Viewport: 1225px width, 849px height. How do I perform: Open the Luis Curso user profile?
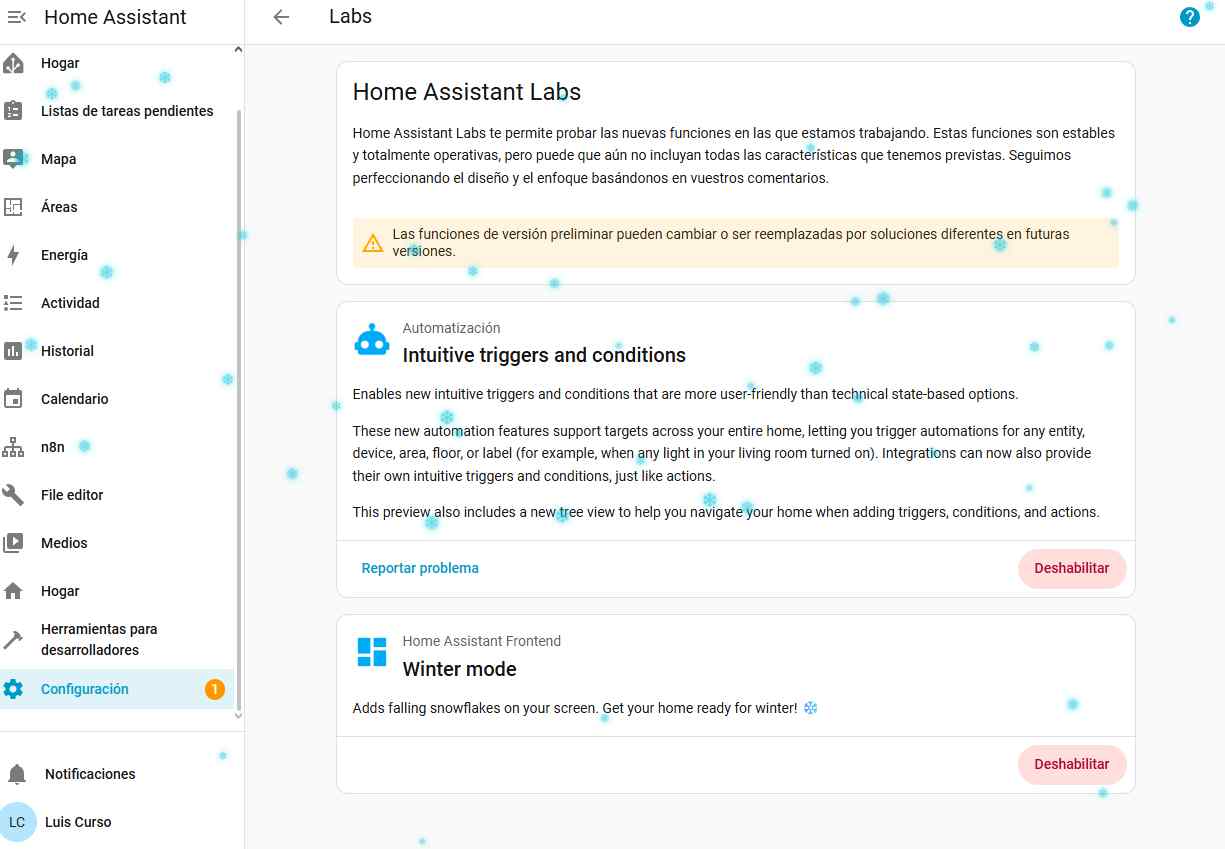point(78,822)
